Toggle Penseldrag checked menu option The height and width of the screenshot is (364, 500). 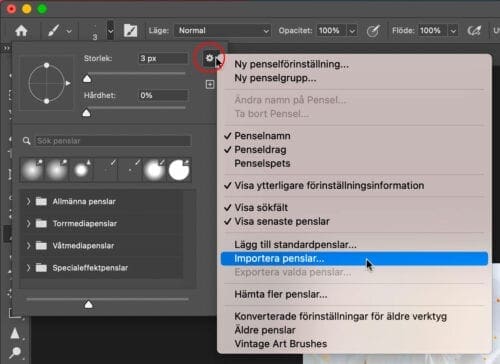[x=354, y=150]
